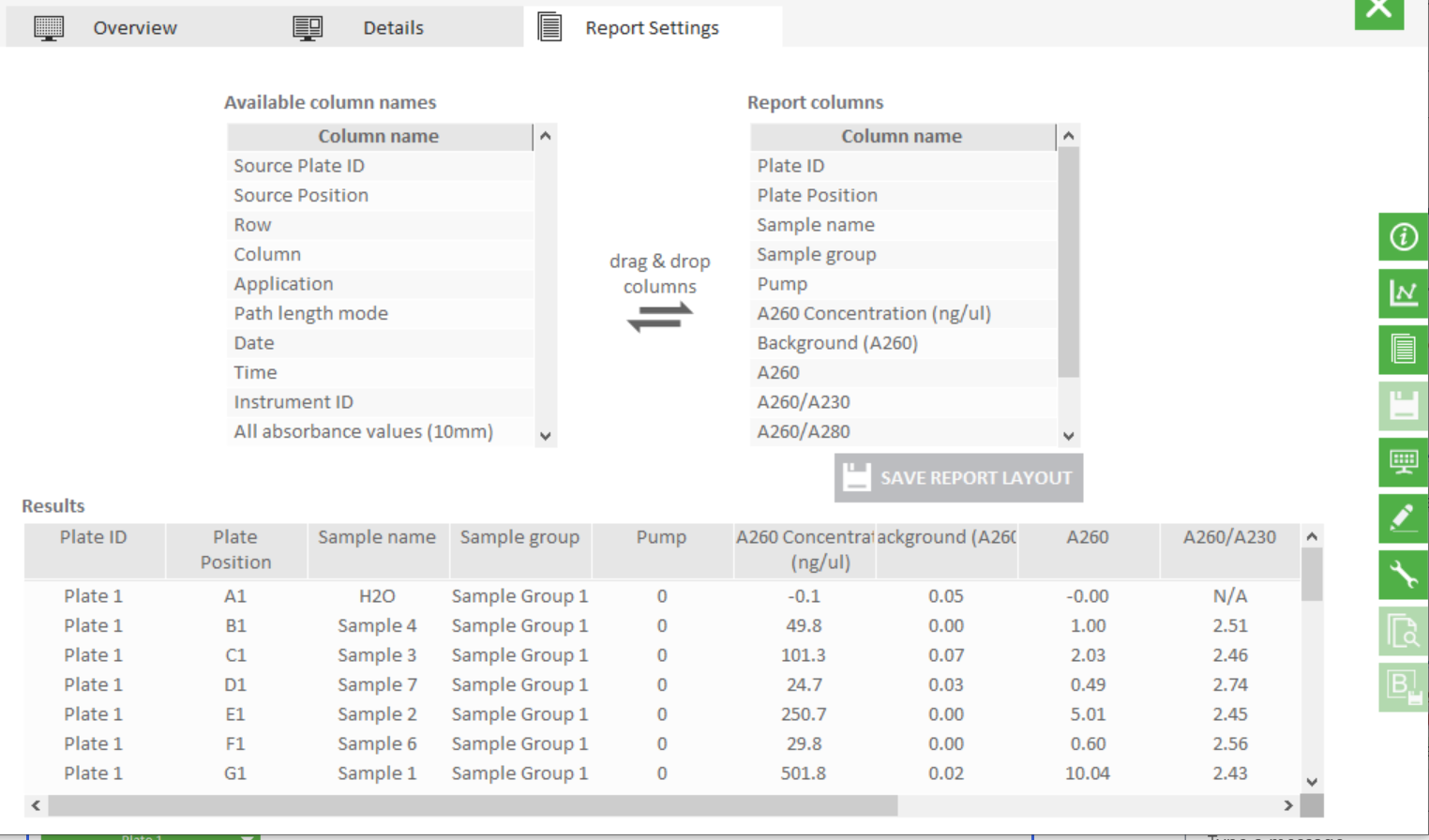Click the B save blank sidebar icon
1429x840 pixels.
(x=1403, y=687)
